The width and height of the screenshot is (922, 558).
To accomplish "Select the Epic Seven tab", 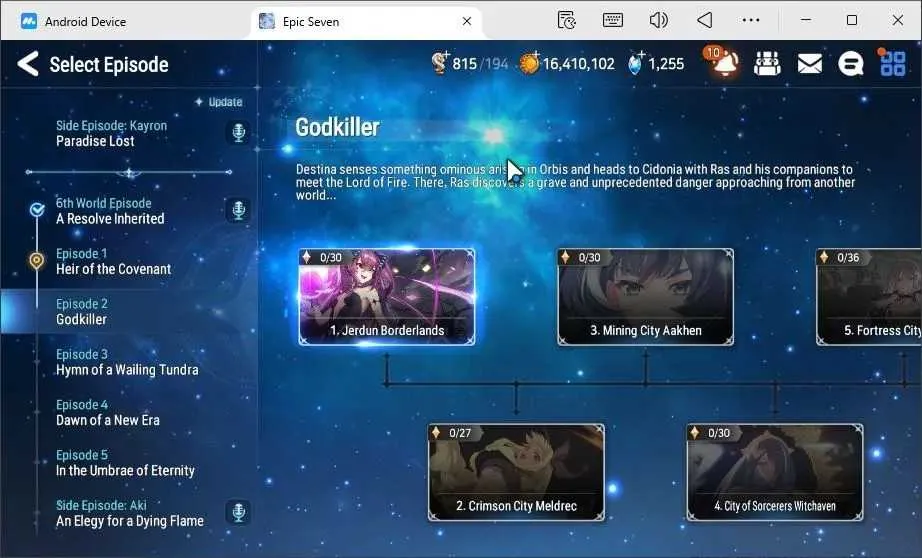I will (x=368, y=21).
